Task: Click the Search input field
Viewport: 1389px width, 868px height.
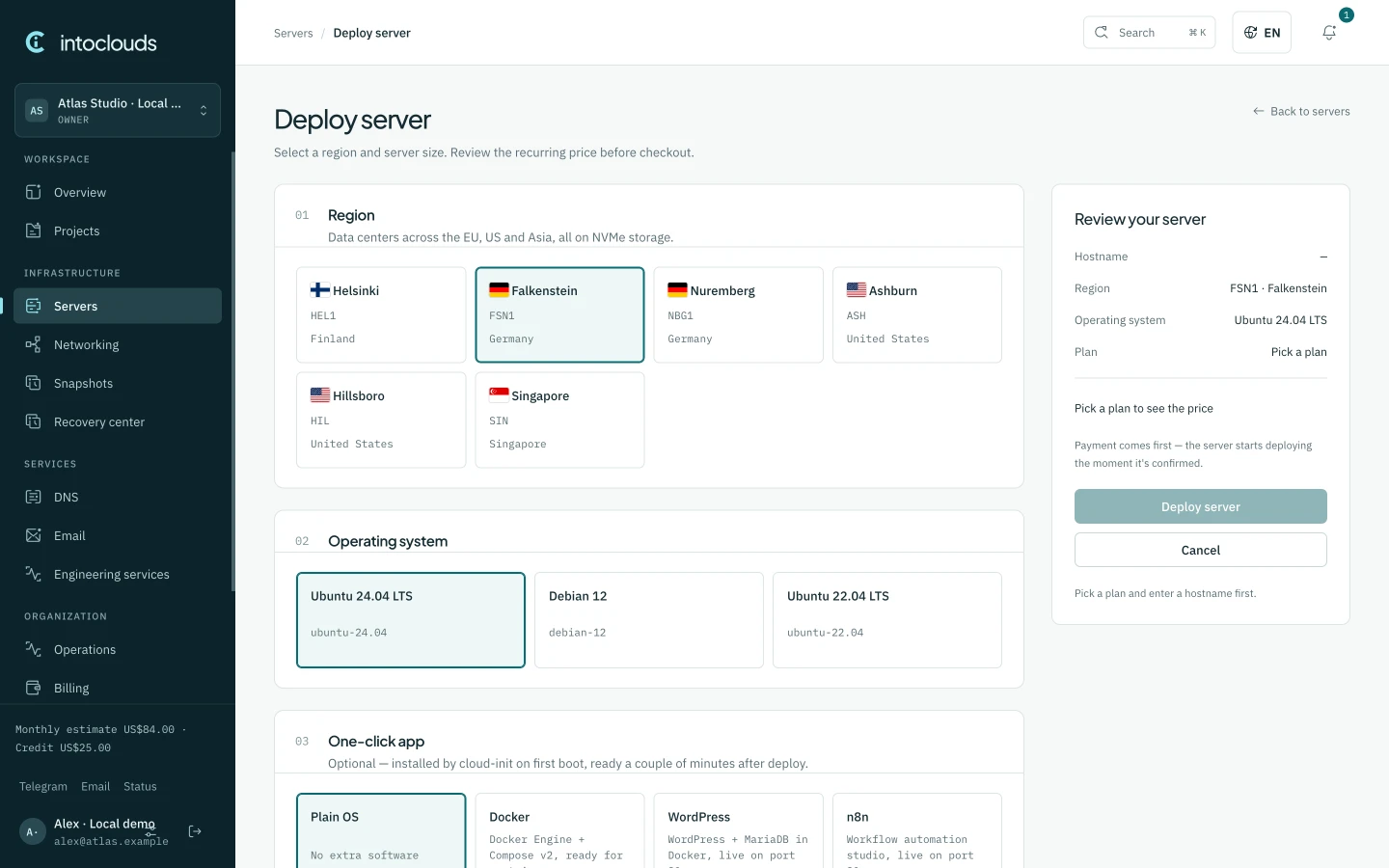Action: point(1150,33)
